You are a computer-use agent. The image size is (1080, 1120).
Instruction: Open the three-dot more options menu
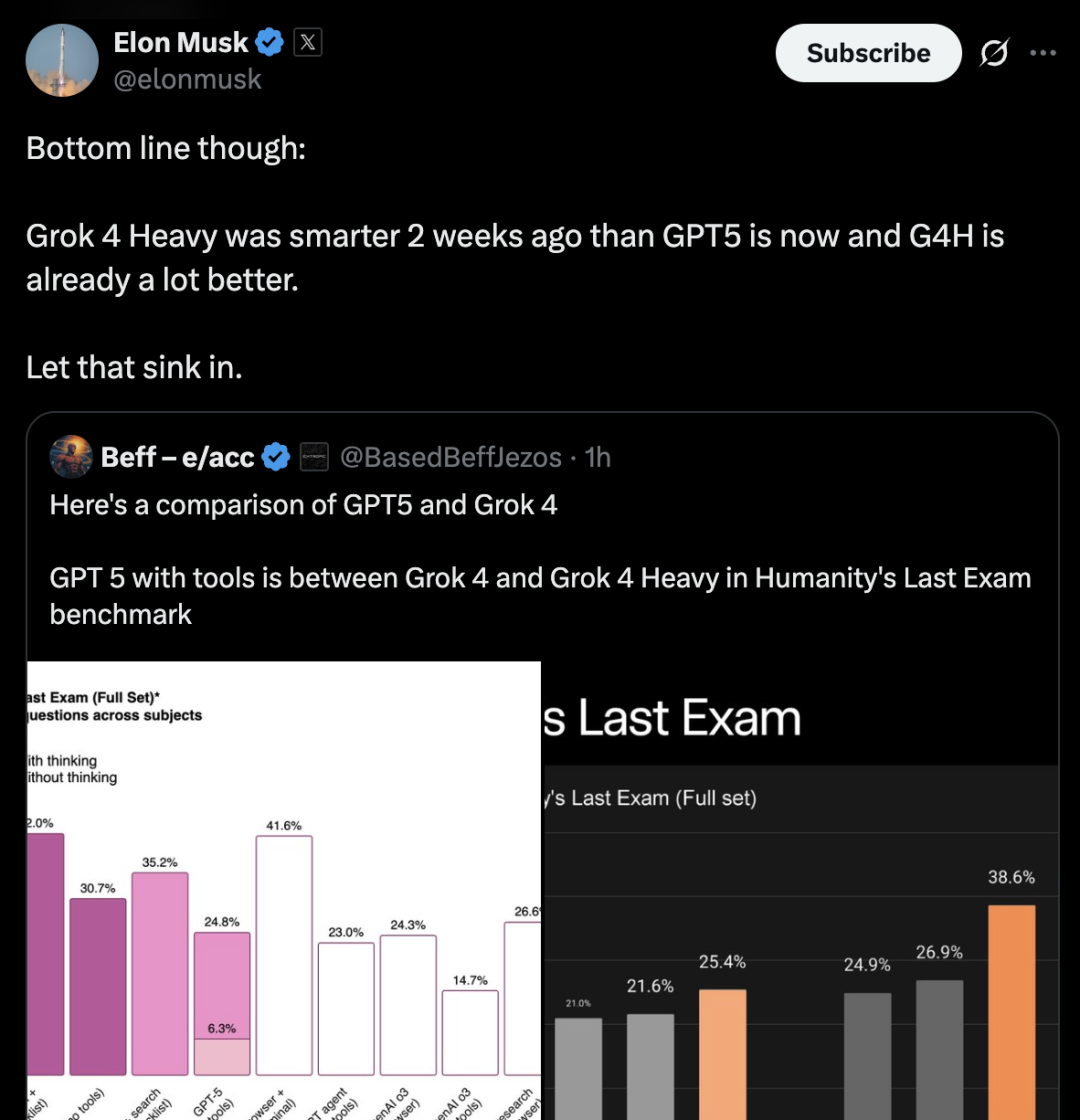(x=1043, y=53)
